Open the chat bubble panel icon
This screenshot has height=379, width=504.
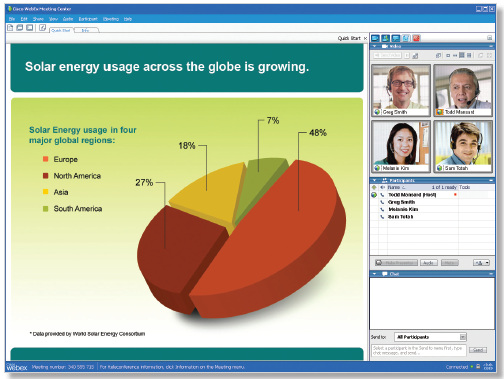point(396,38)
